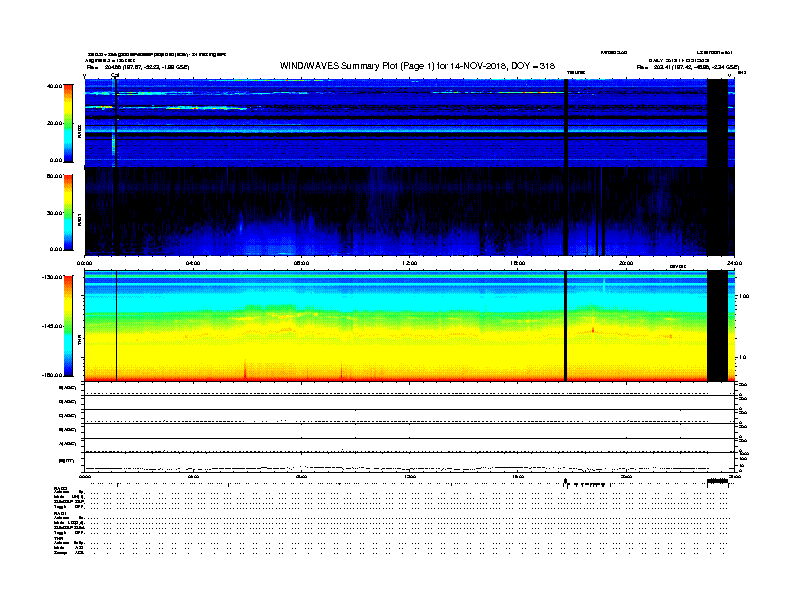The image size is (792, 612).
Task: Click the RAD2 spectrogram panel
Action: tap(410, 123)
